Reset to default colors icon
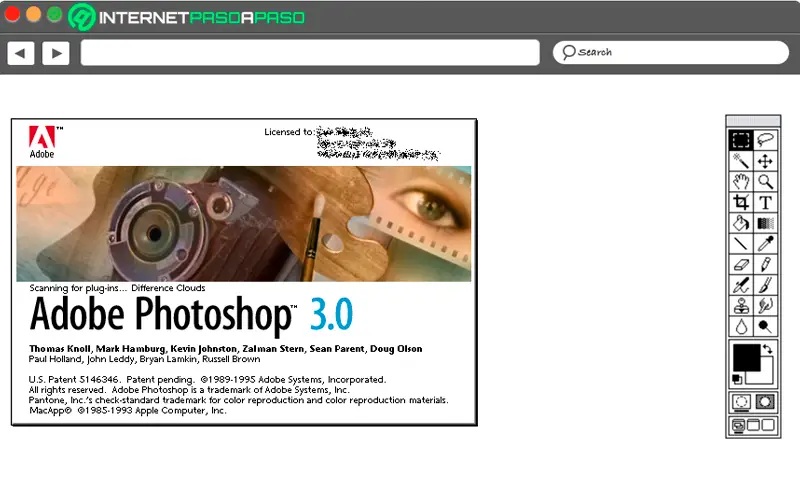This screenshot has height=500, width=800. pos(737,379)
